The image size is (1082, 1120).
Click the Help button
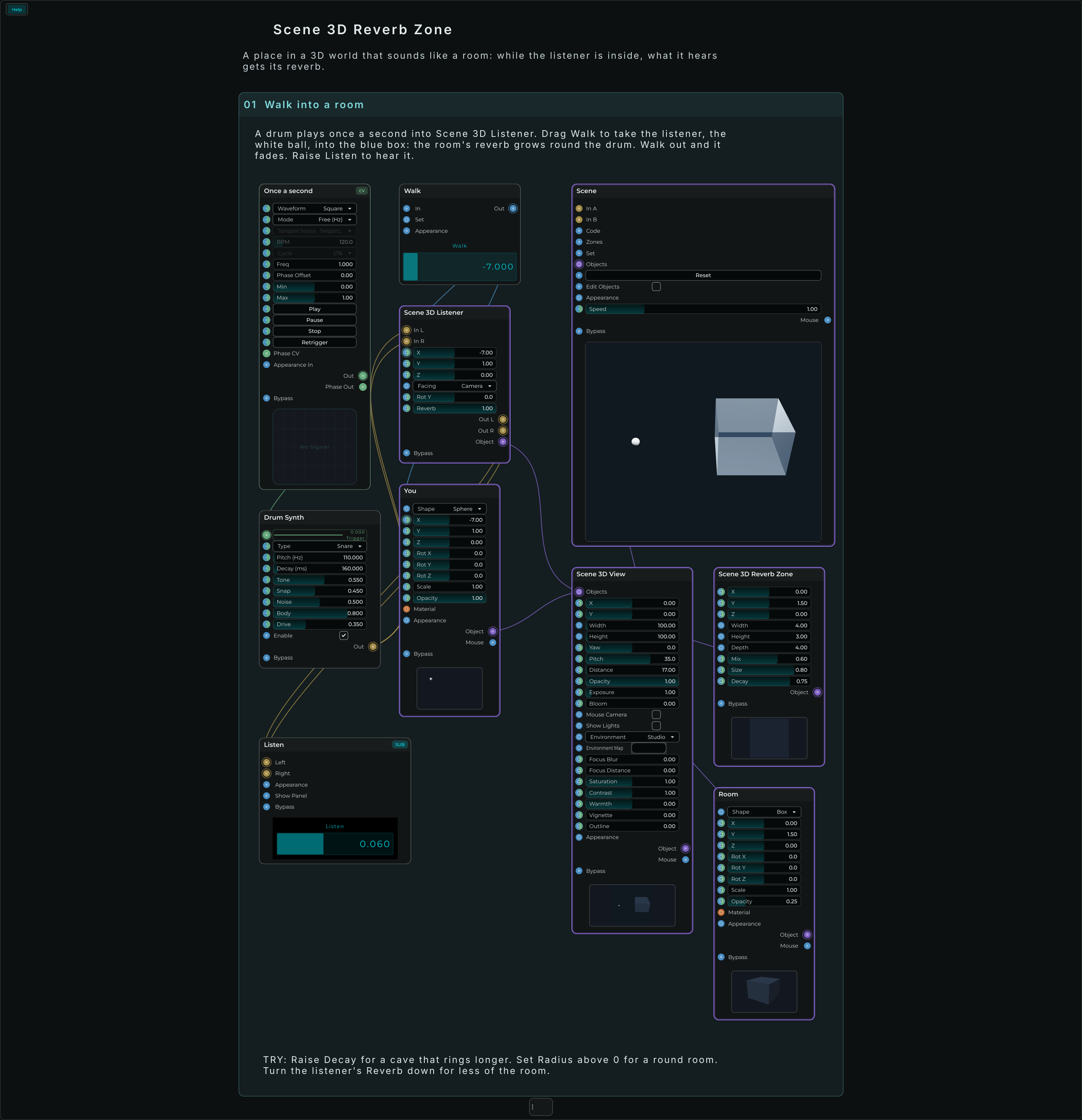pos(16,10)
